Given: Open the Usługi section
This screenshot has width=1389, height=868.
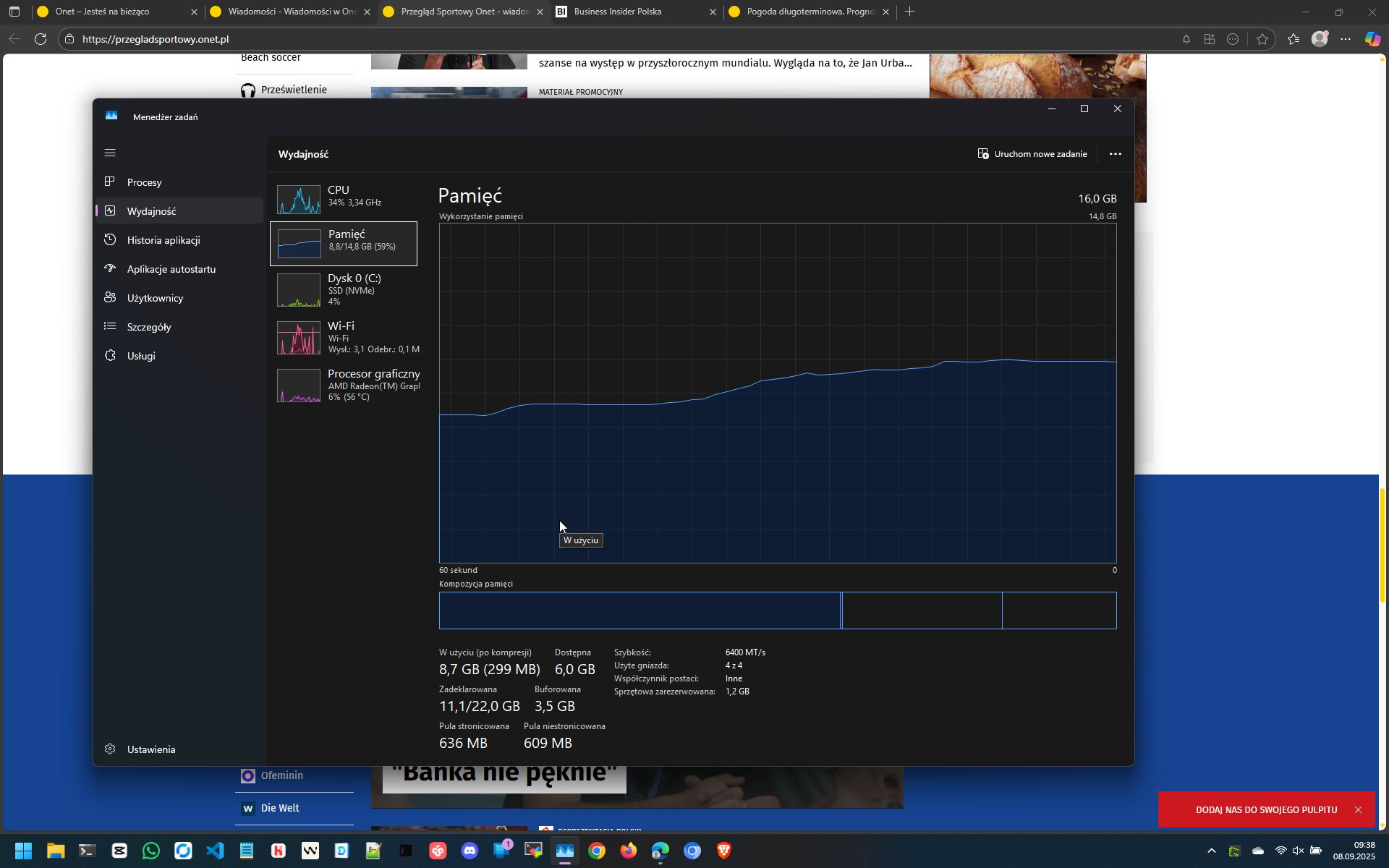Looking at the screenshot, I should pos(141,356).
